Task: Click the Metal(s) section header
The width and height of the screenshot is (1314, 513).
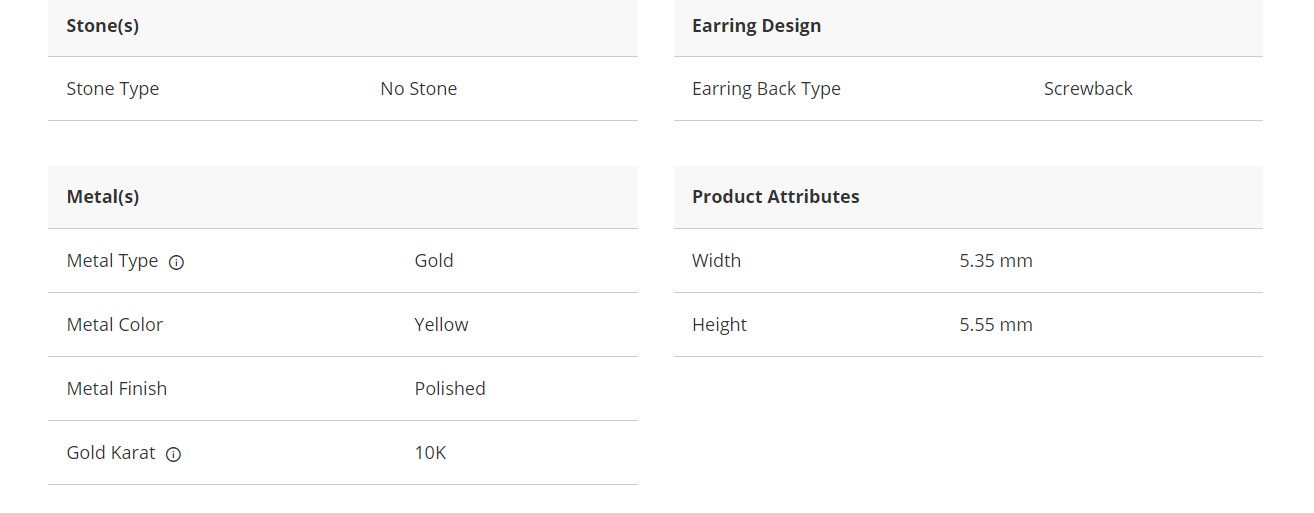Action: tap(103, 197)
